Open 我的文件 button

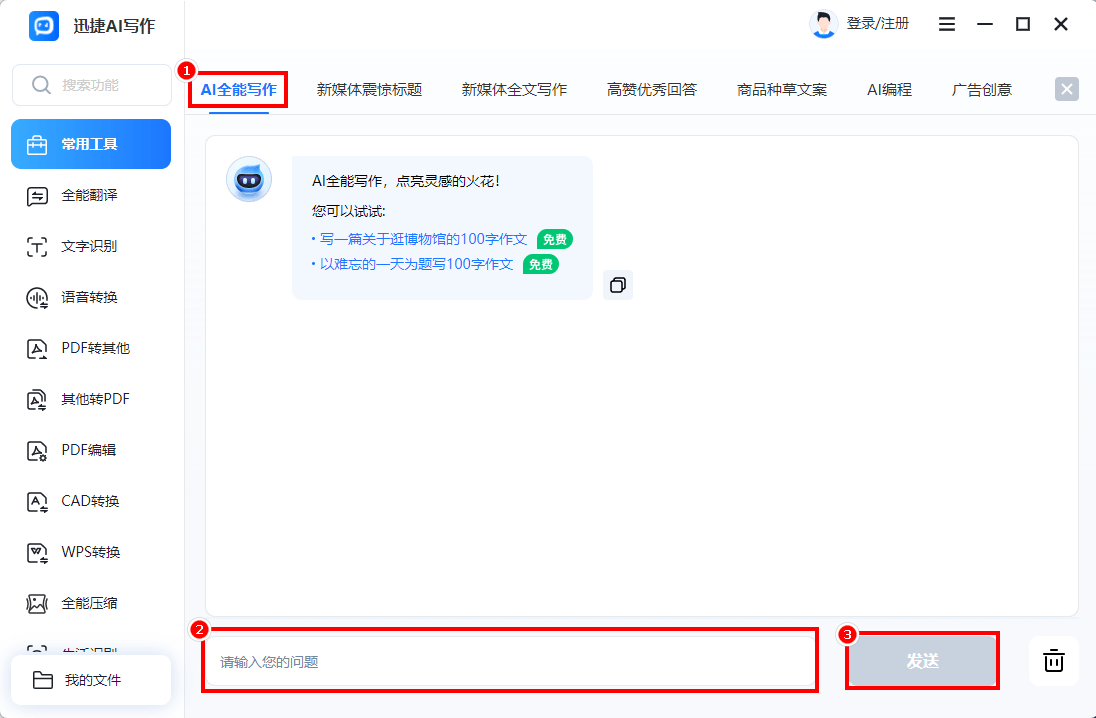click(x=91, y=680)
